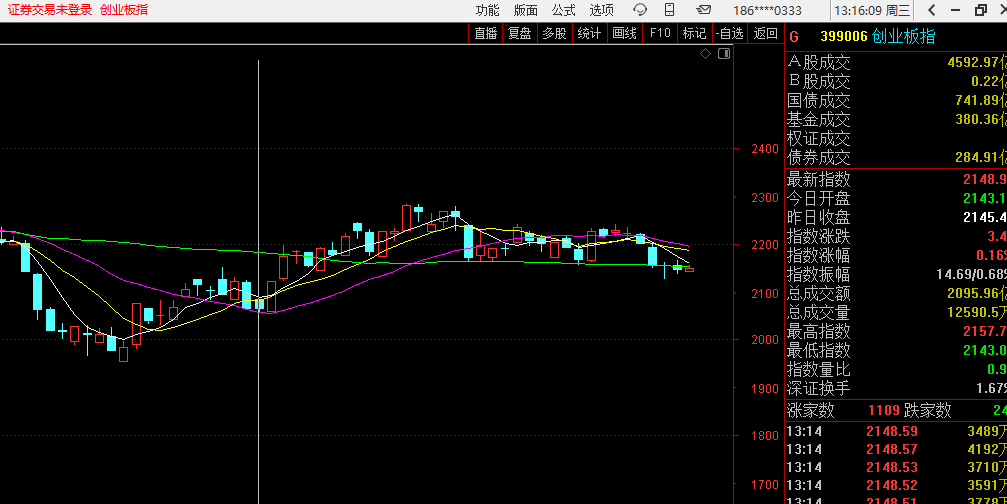Click the G marker beside code 399006

[x=794, y=37]
